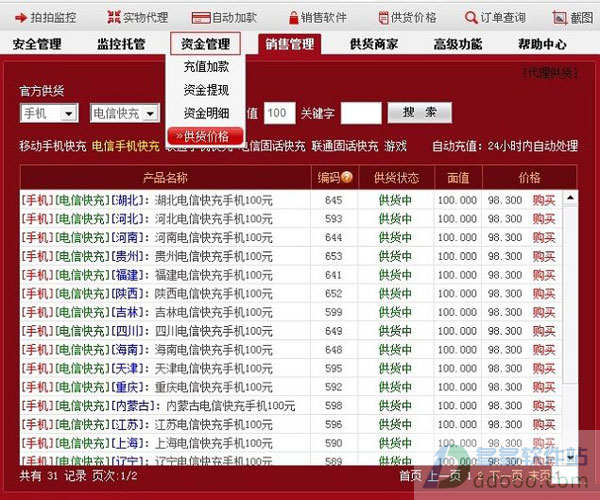Select 移动手机快充 category link
The height and width of the screenshot is (500, 600).
click(53, 146)
